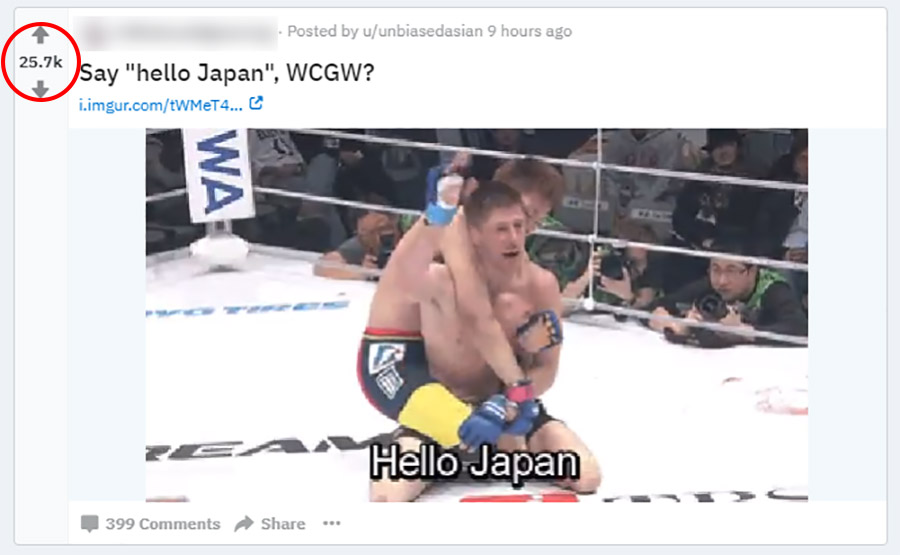Click the "Posted by" label text

click(323, 31)
